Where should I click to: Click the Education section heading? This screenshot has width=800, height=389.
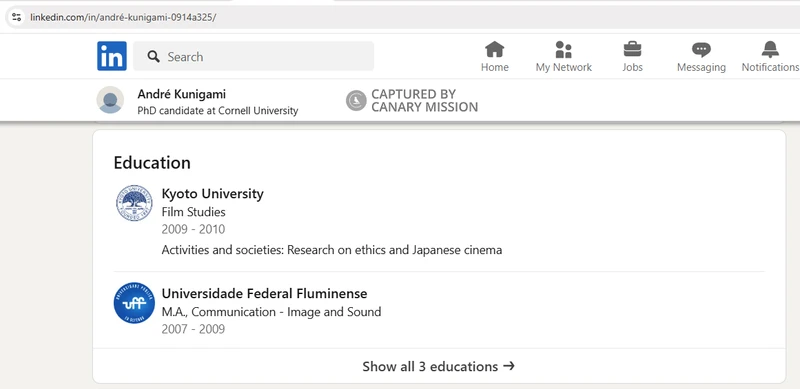[x=152, y=163]
